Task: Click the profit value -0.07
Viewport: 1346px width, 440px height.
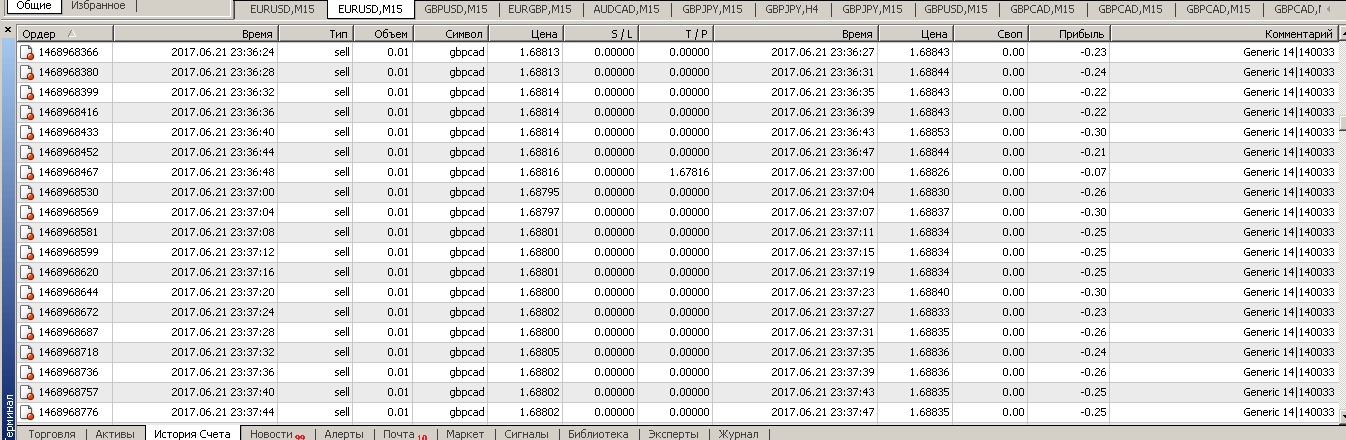Action: coord(1094,172)
